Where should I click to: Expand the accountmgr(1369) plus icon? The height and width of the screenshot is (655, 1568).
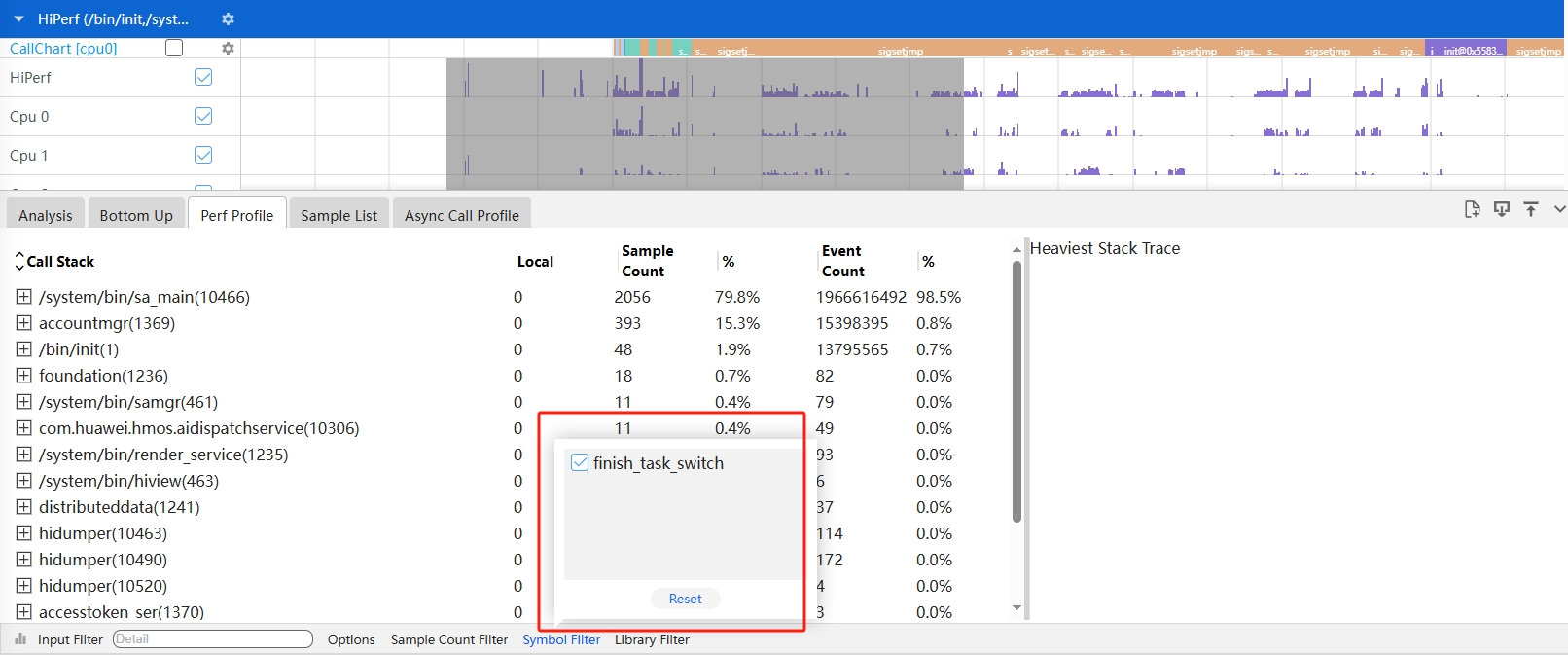(x=24, y=323)
